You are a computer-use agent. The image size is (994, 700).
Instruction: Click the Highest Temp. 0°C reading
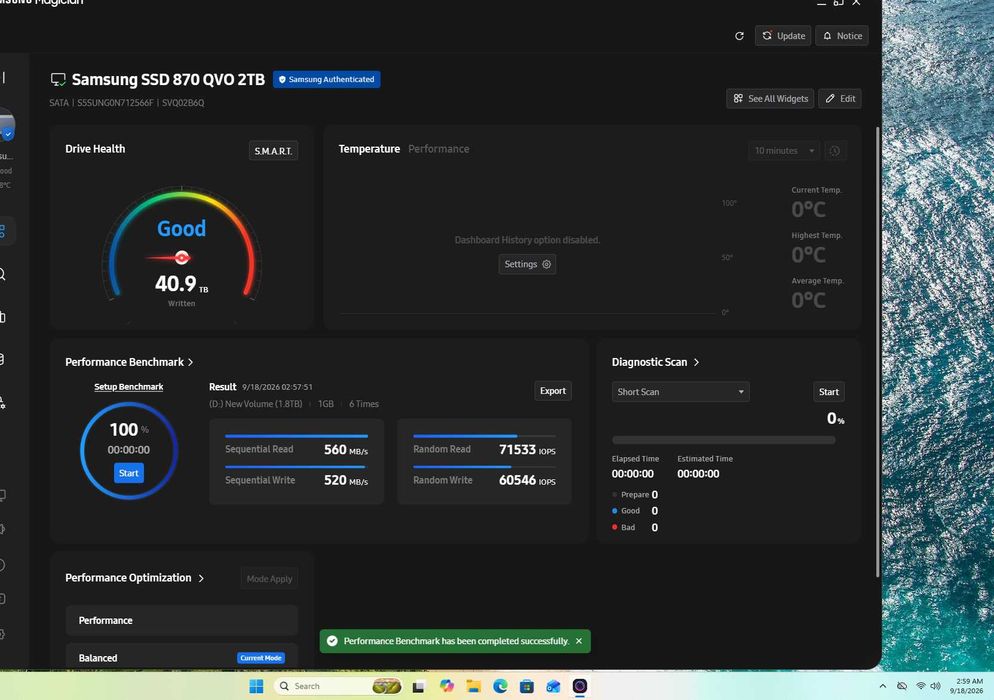pyautogui.click(x=808, y=255)
